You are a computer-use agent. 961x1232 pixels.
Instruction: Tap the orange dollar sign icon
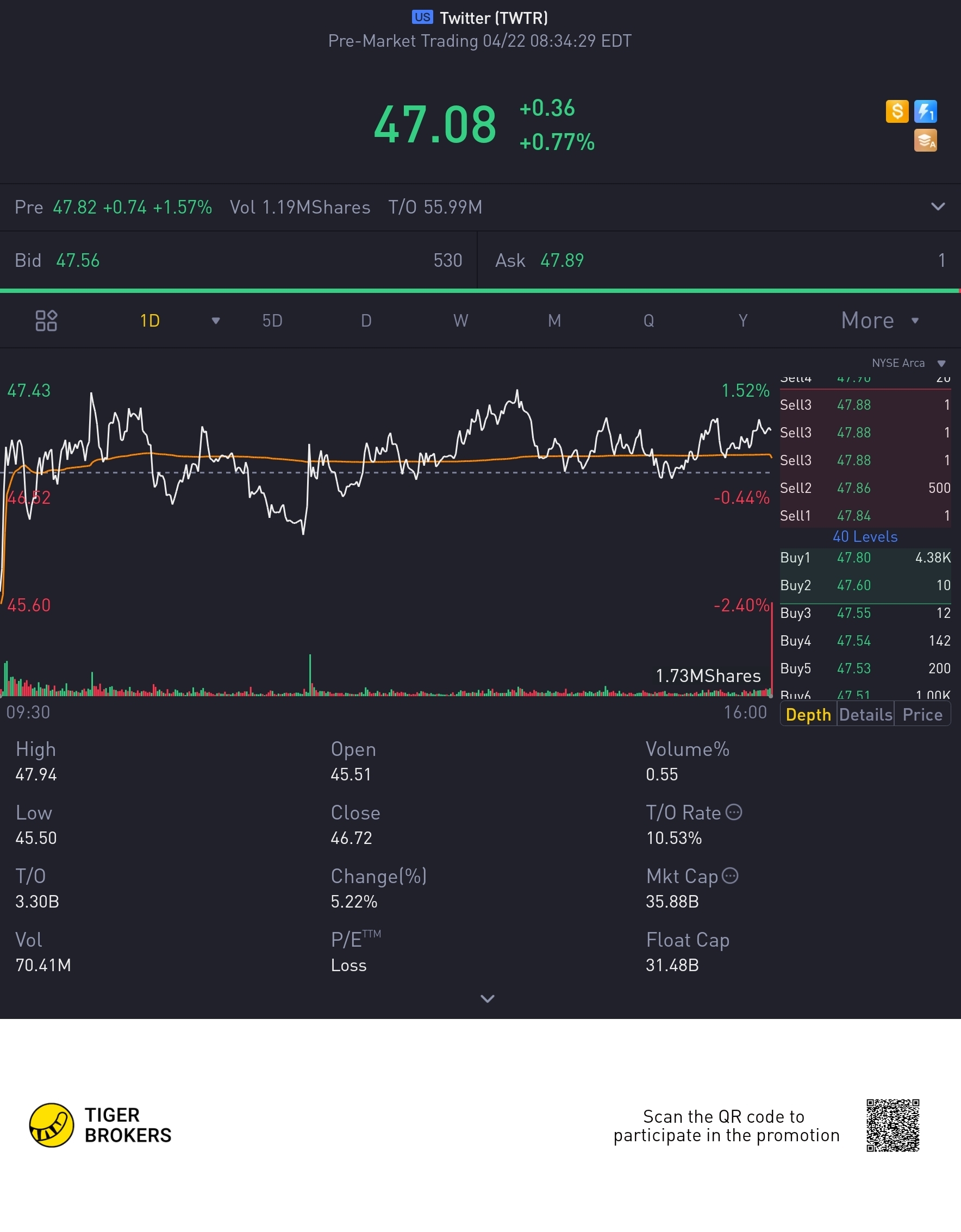tap(897, 111)
